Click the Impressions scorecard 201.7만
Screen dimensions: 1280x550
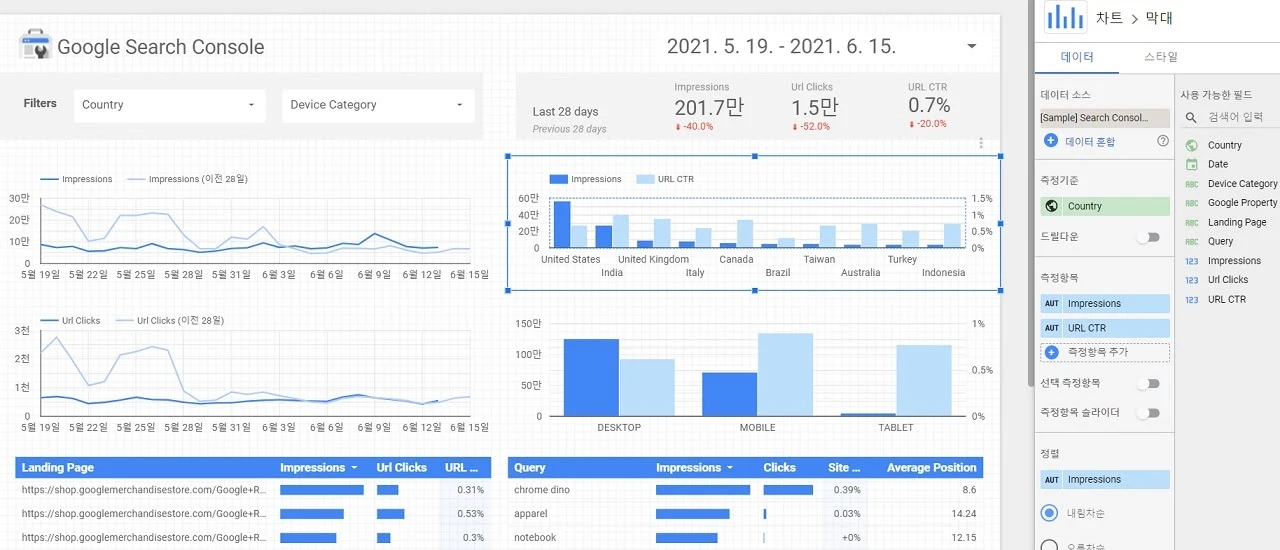(x=709, y=109)
